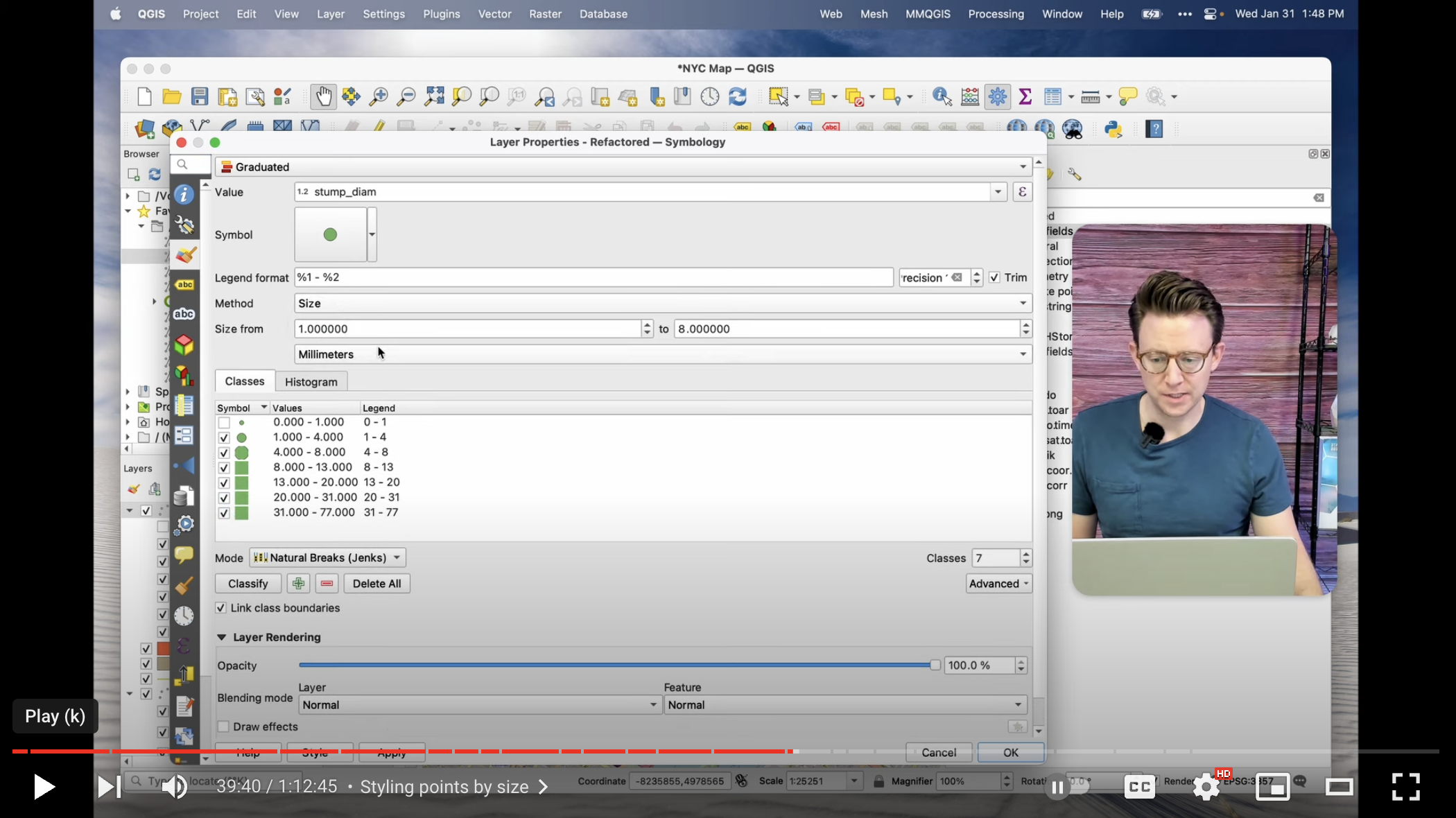Screen dimensions: 1456x818
Task: Uncheck the 31.000 - 77.000 class checkbox
Action: [x=224, y=514]
